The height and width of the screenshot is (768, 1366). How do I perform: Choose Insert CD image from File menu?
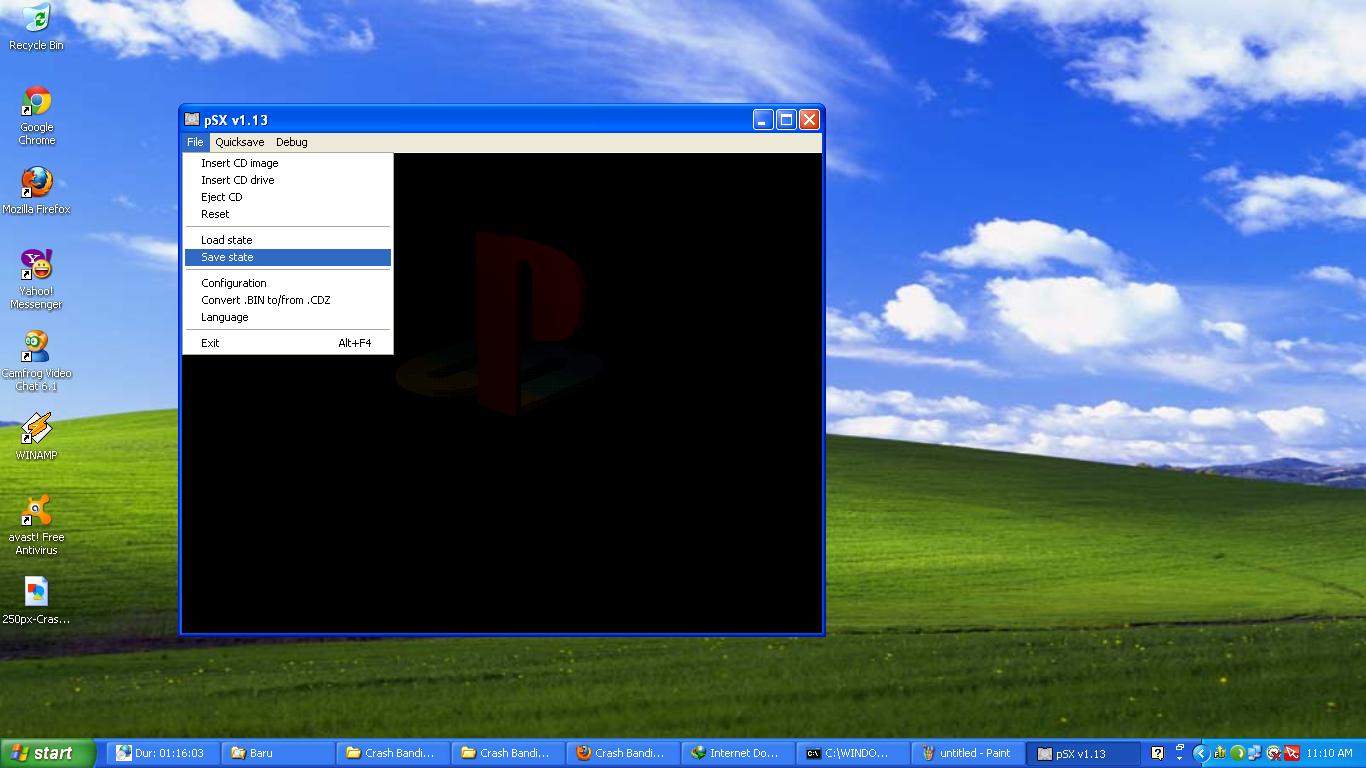click(x=288, y=163)
